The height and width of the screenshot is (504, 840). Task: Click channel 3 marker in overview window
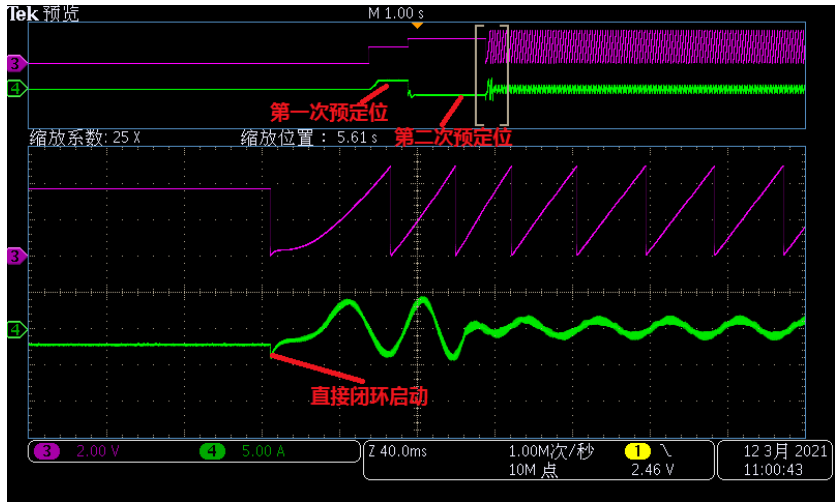(15, 64)
